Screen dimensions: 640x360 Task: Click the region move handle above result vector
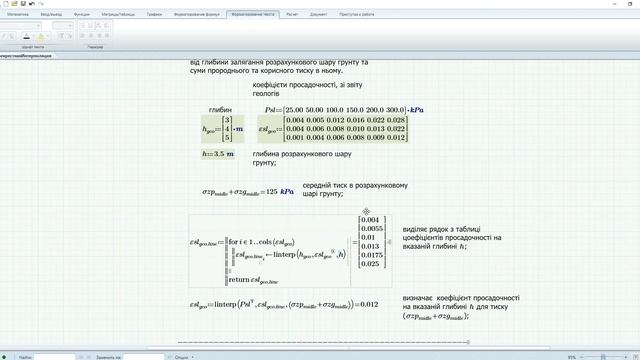[x=366, y=211]
